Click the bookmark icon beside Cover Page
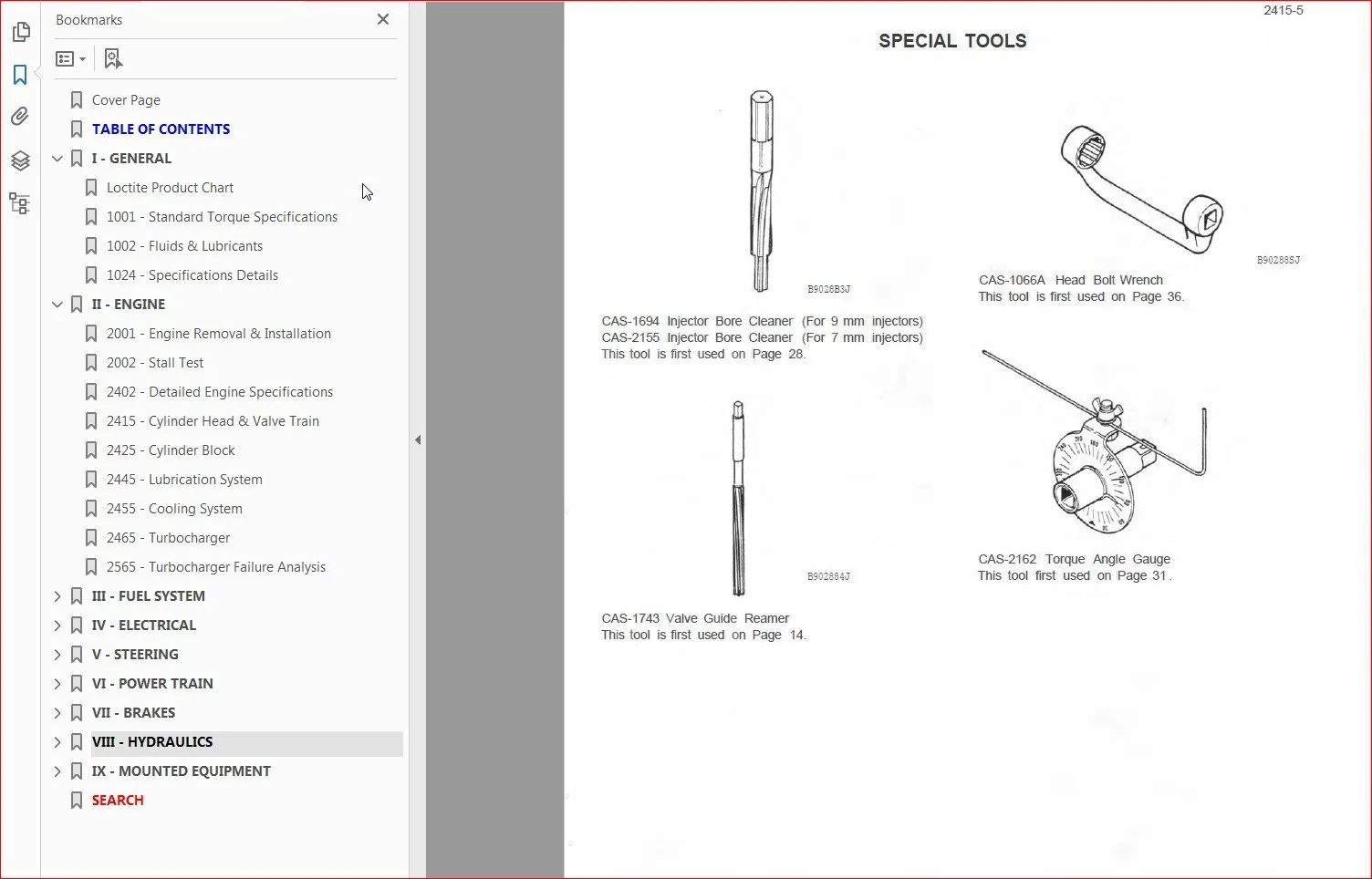 pos(77,100)
